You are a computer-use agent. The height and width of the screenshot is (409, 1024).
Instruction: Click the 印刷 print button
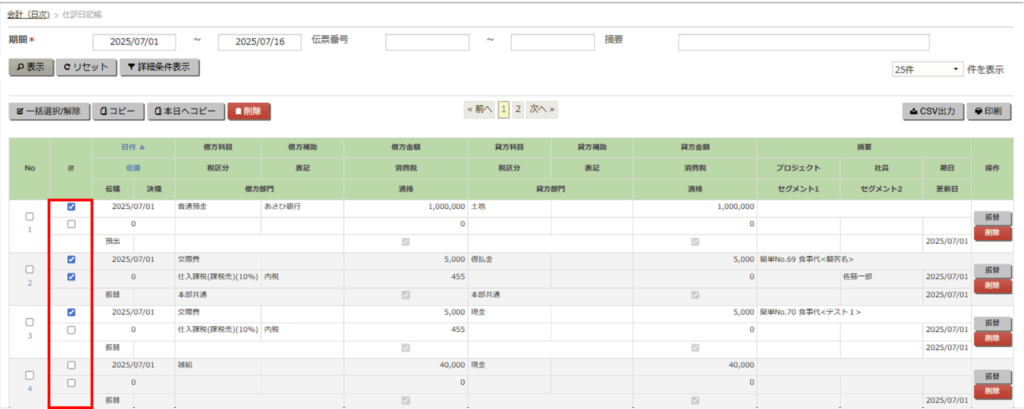tap(987, 111)
